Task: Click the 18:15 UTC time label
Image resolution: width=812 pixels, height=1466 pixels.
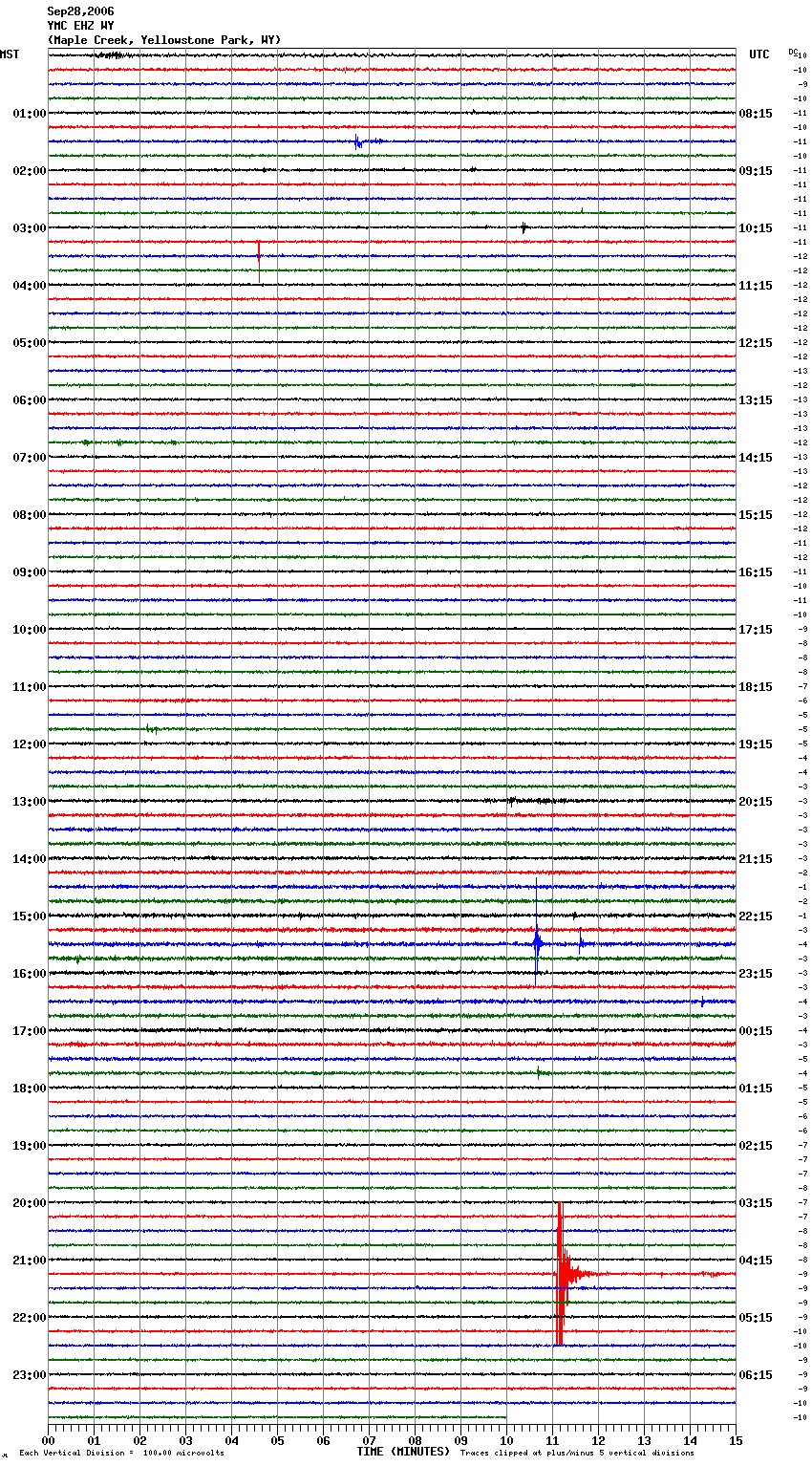Action: (x=756, y=687)
